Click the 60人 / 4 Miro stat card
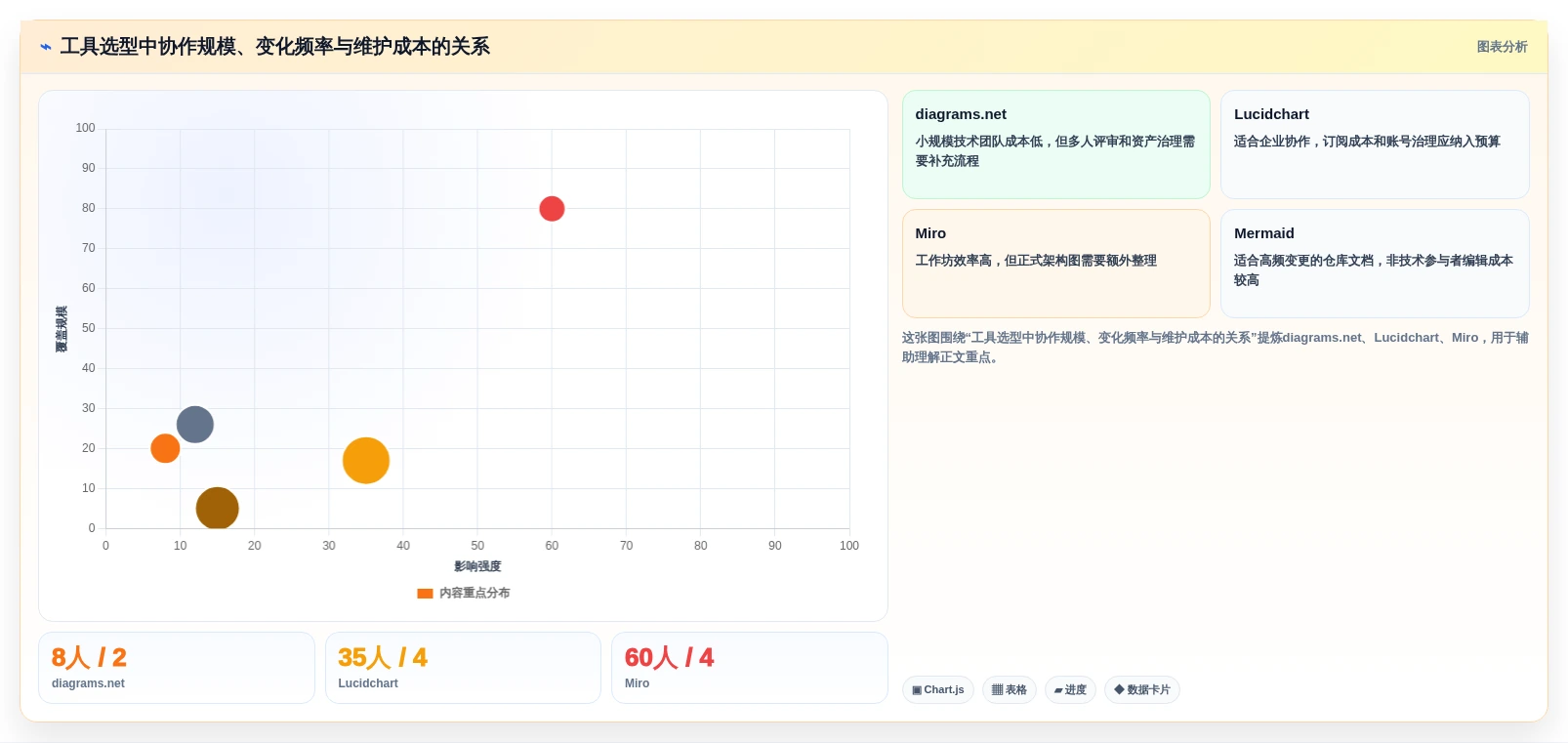This screenshot has width=1568, height=743. 750,668
